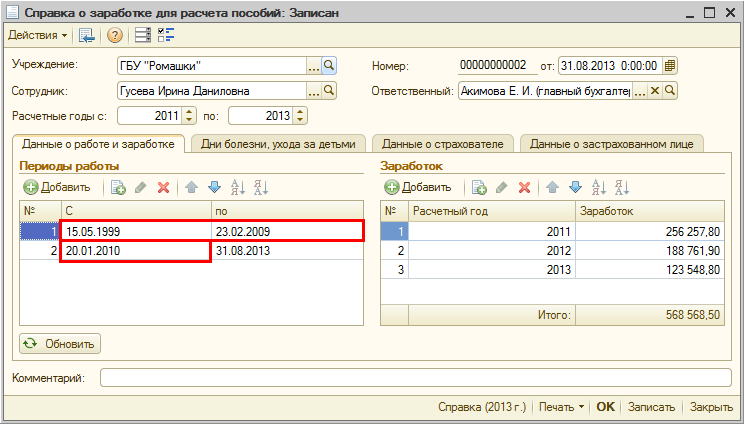Open calendar picker for document date

(x=670, y=65)
